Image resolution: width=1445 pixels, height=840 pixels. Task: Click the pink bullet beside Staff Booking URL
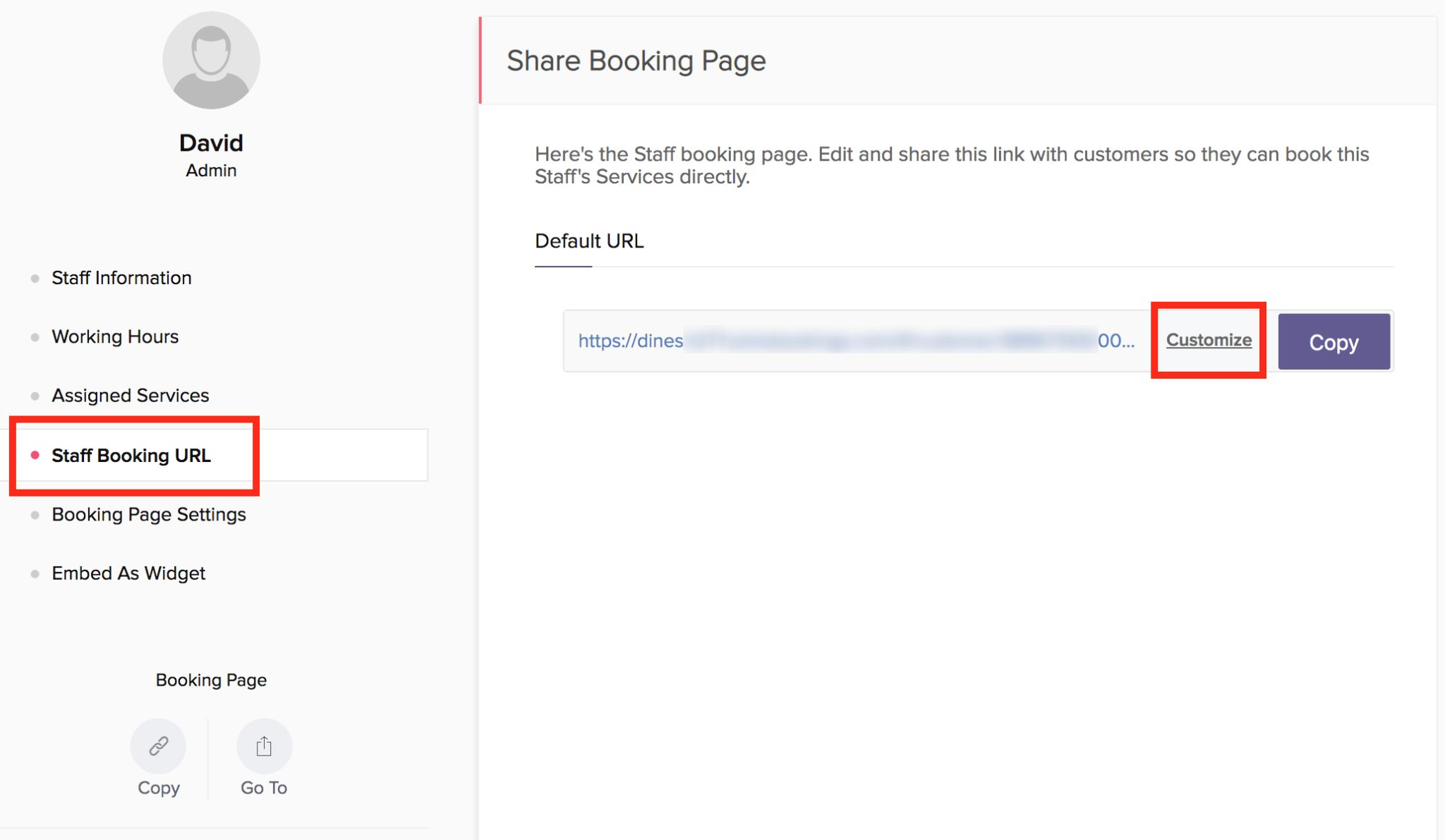point(35,456)
